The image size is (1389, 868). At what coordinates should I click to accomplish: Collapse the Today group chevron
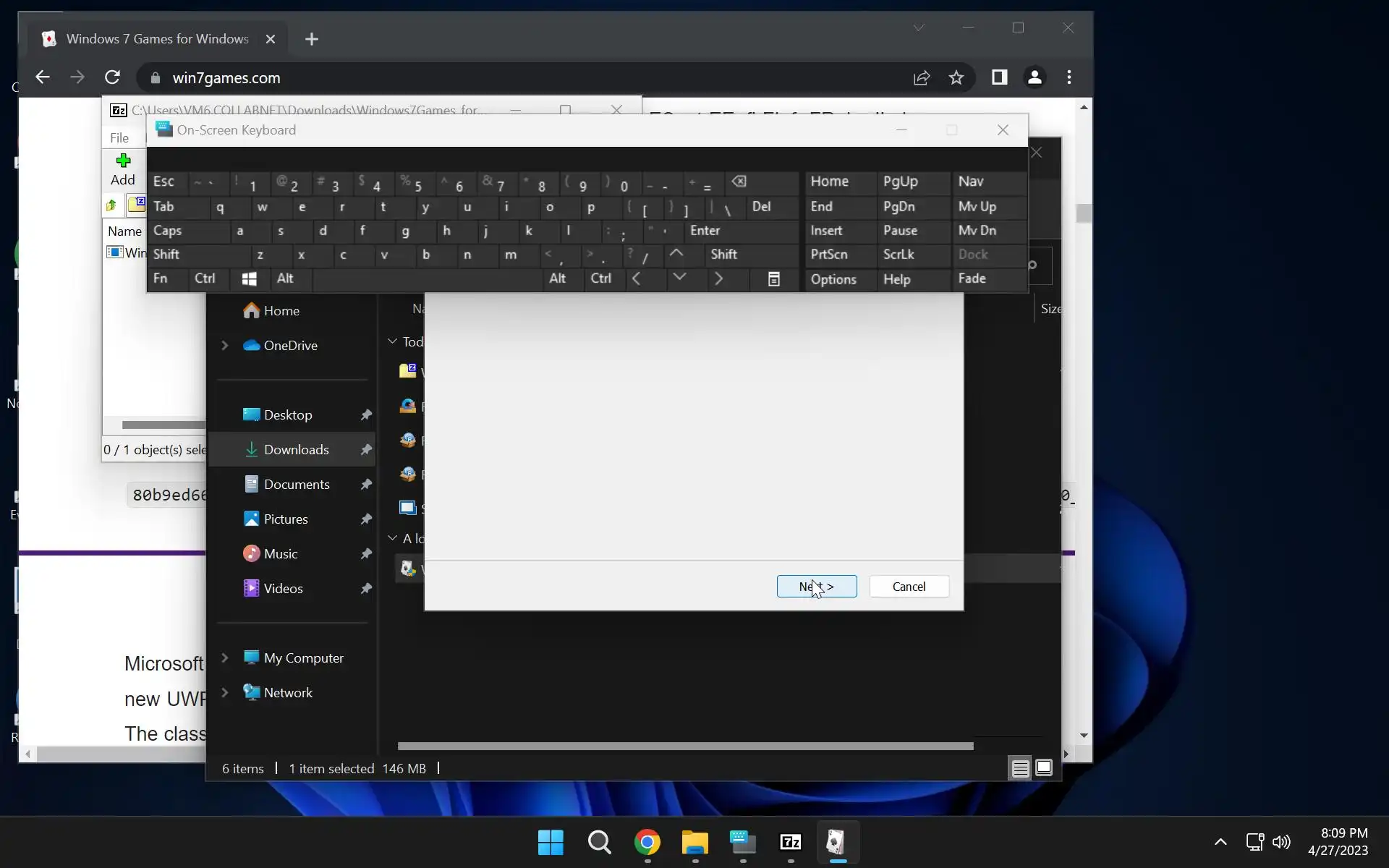click(x=393, y=341)
